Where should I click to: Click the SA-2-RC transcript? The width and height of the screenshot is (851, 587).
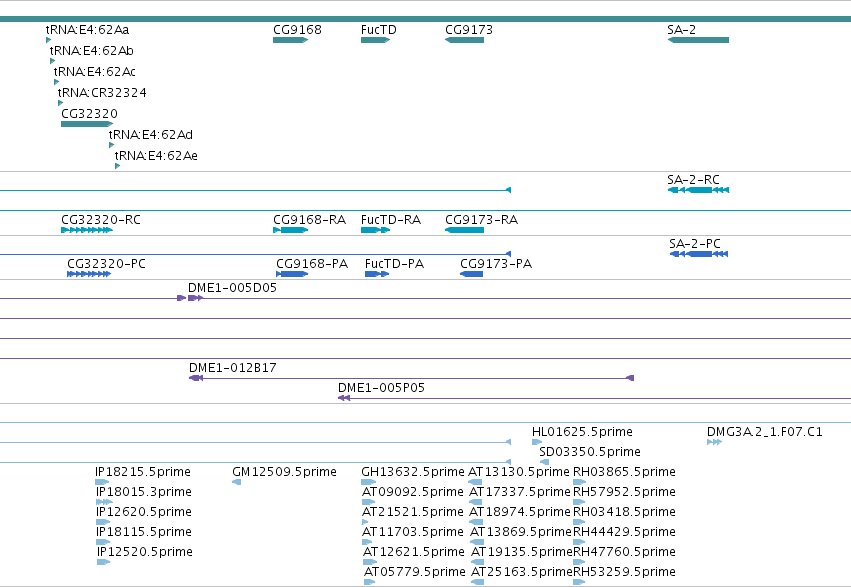698,190
